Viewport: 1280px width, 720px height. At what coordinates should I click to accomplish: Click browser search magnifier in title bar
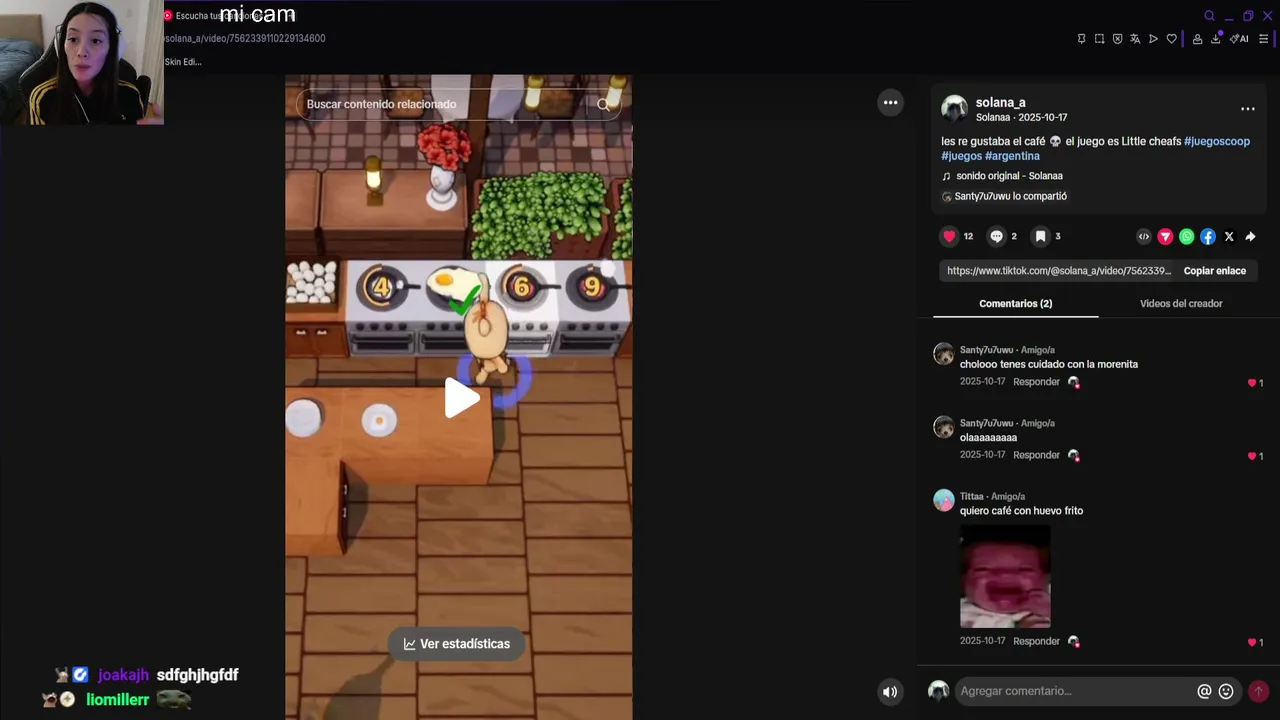pos(1209,16)
